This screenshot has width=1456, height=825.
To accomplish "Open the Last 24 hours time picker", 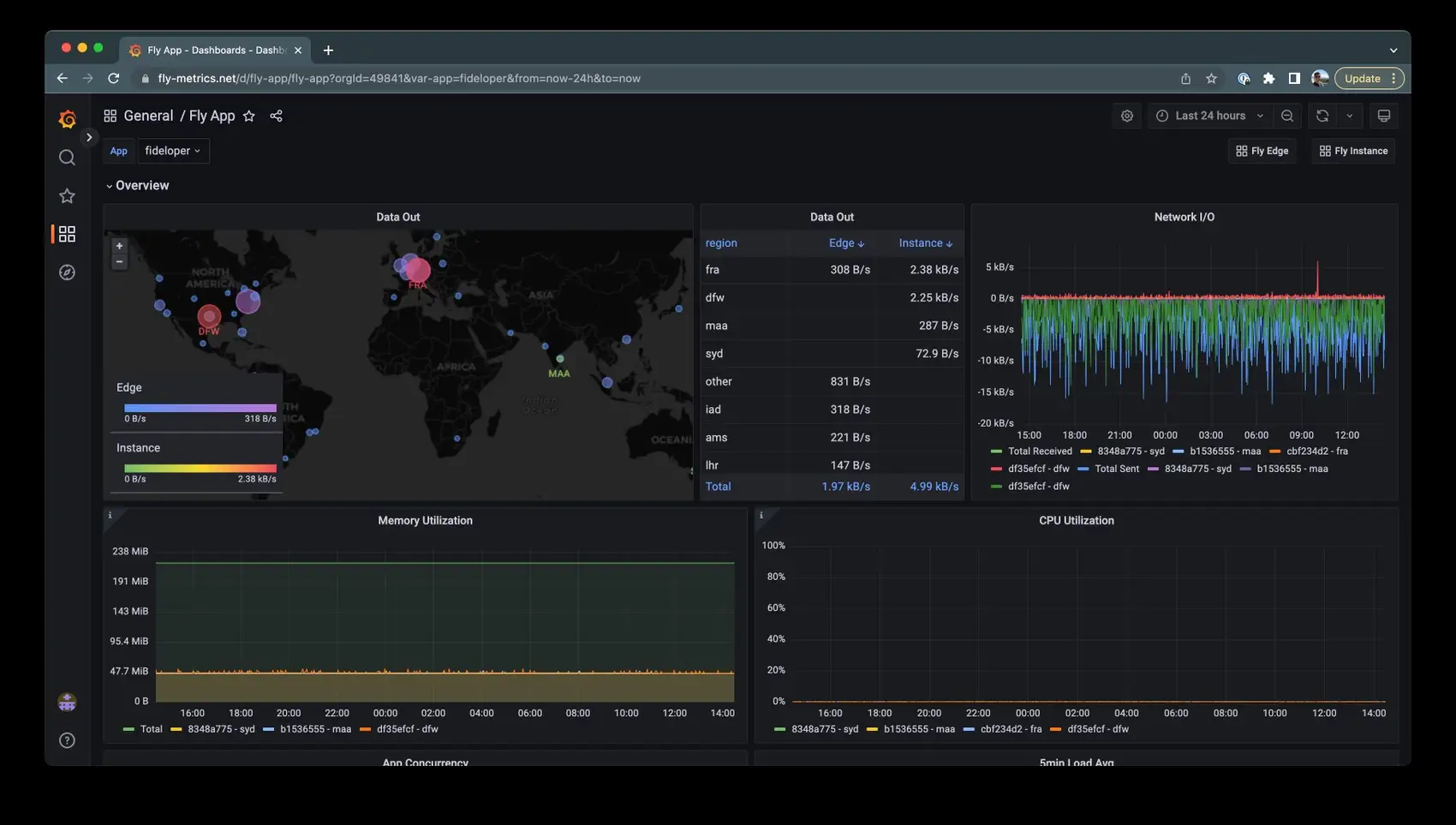I will pyautogui.click(x=1209, y=116).
